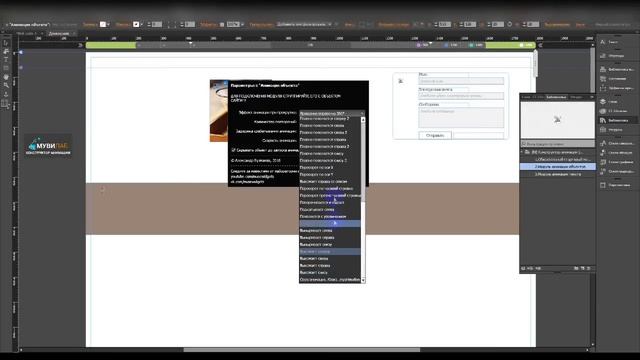This screenshot has height=360, width=640.
Task: Click the Muse logo image on the canvas
Action: point(48,146)
